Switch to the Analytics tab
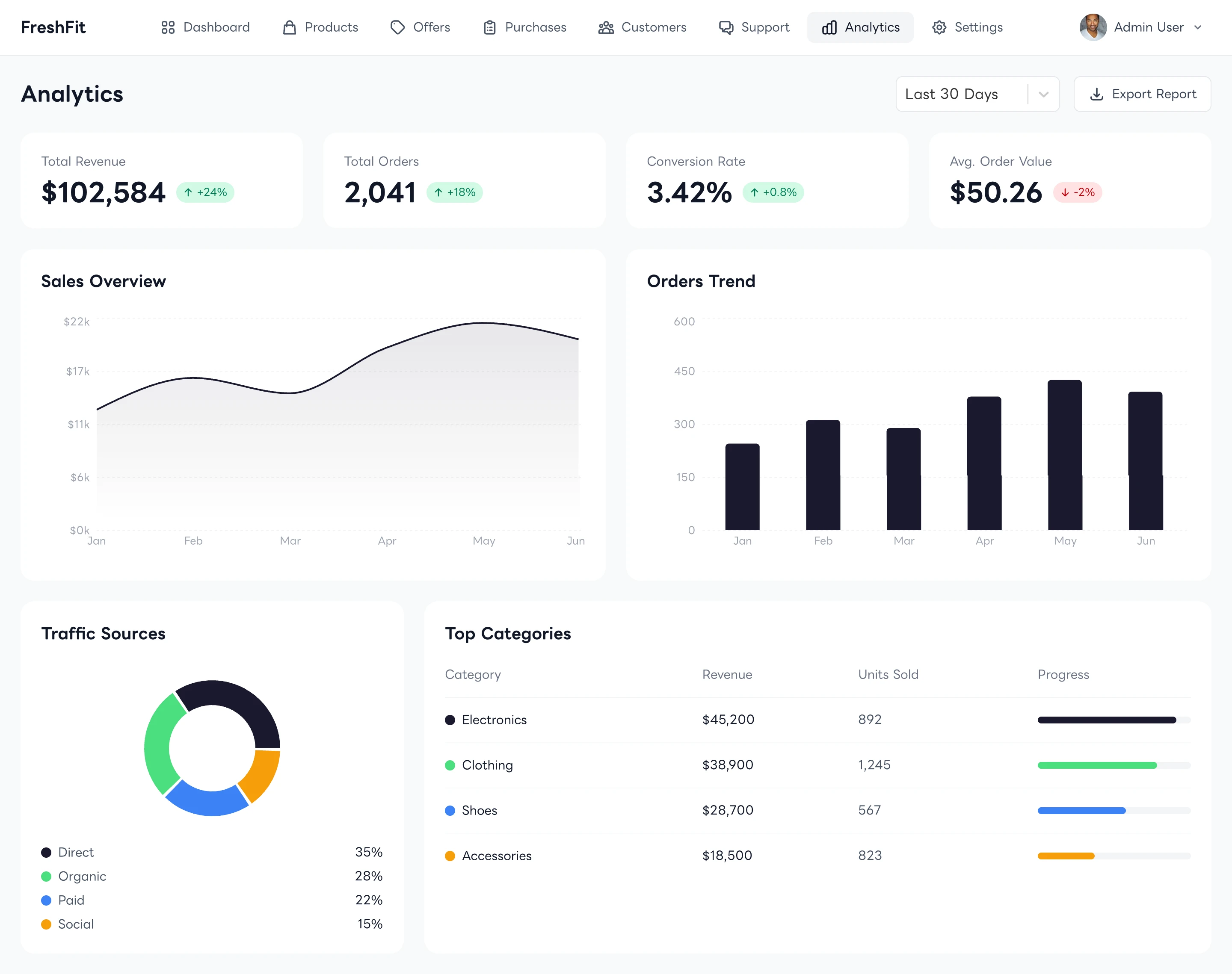This screenshot has width=1232, height=974. click(x=860, y=27)
